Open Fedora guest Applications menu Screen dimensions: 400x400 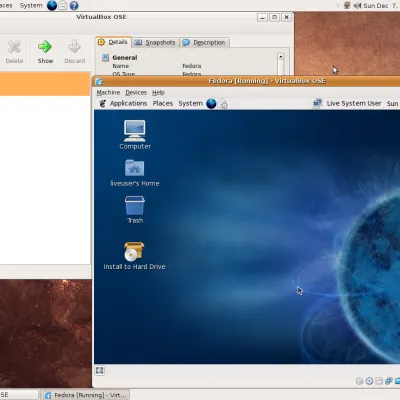128,103
